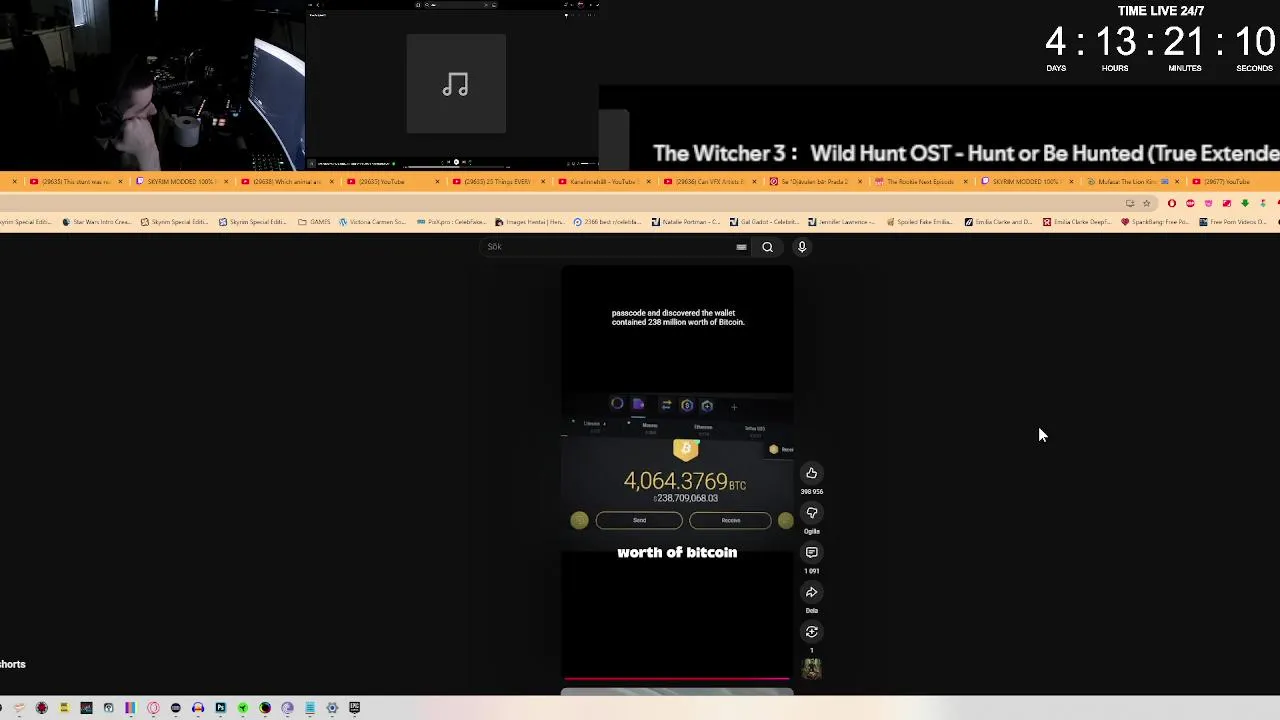Screen dimensions: 1280x720
Task: Open 'Star Wars Intro Crea...' bookmark
Action: (96, 222)
